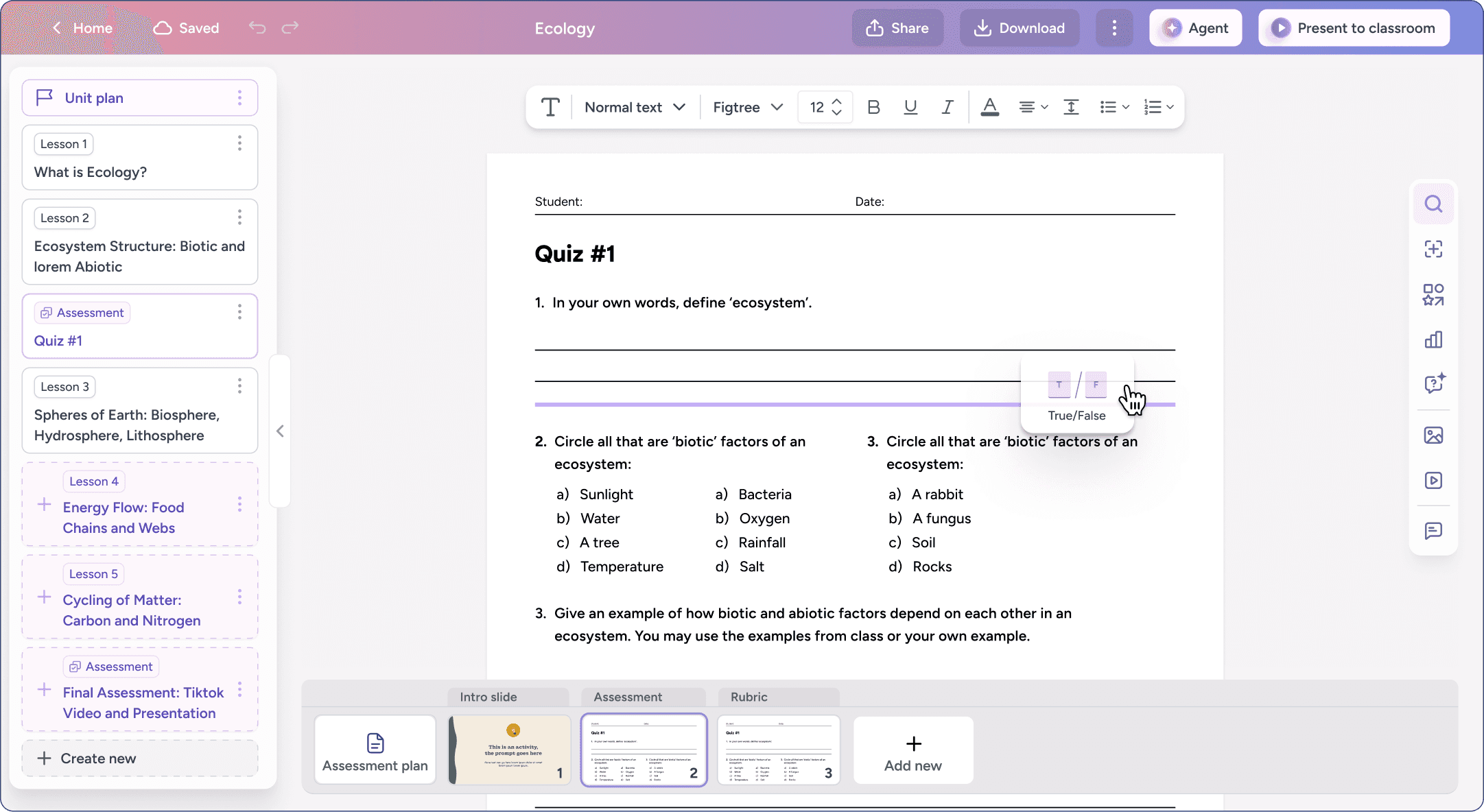Switch to the Rubric tab
This screenshot has height=812, width=1484.
point(749,697)
